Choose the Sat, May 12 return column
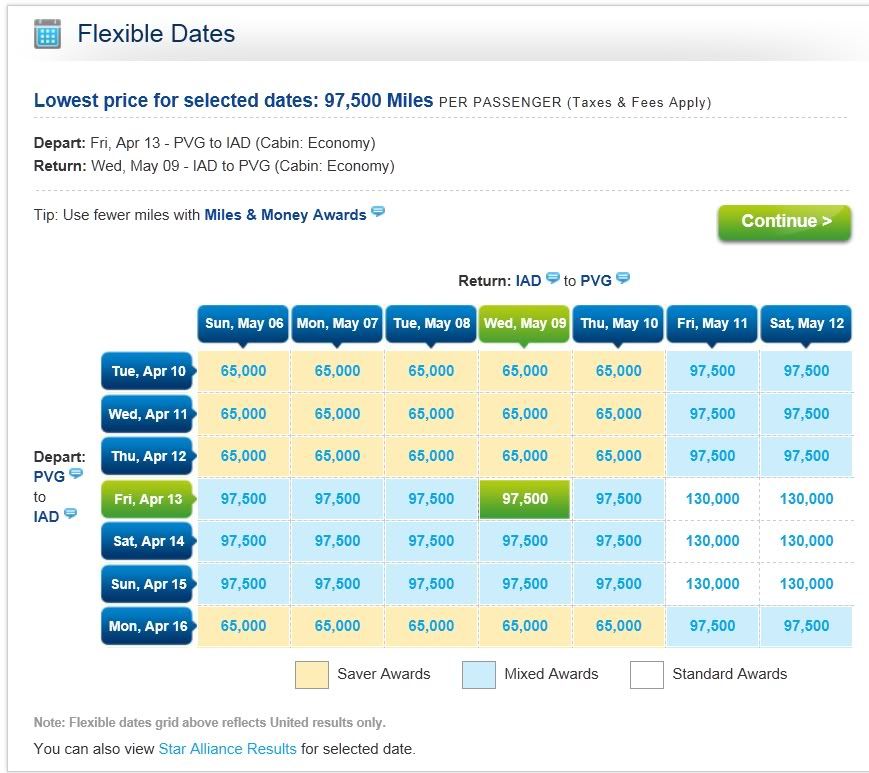The height and width of the screenshot is (773, 869). tap(806, 324)
